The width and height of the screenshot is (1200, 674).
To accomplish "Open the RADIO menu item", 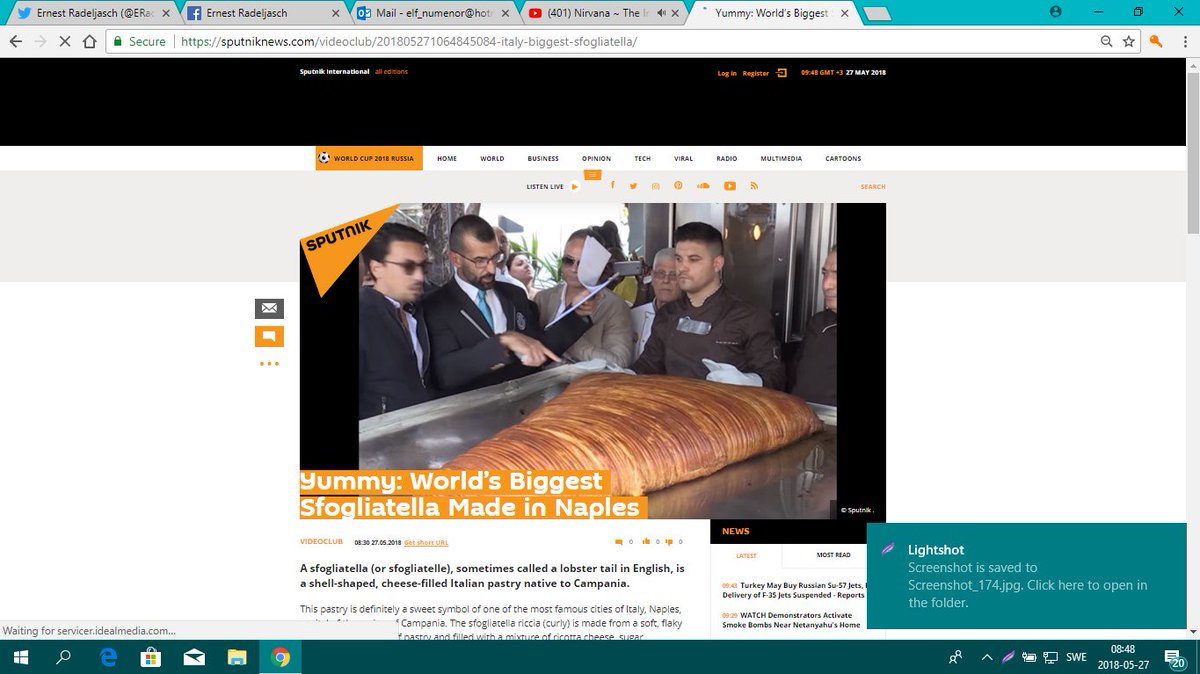I will (x=726, y=158).
